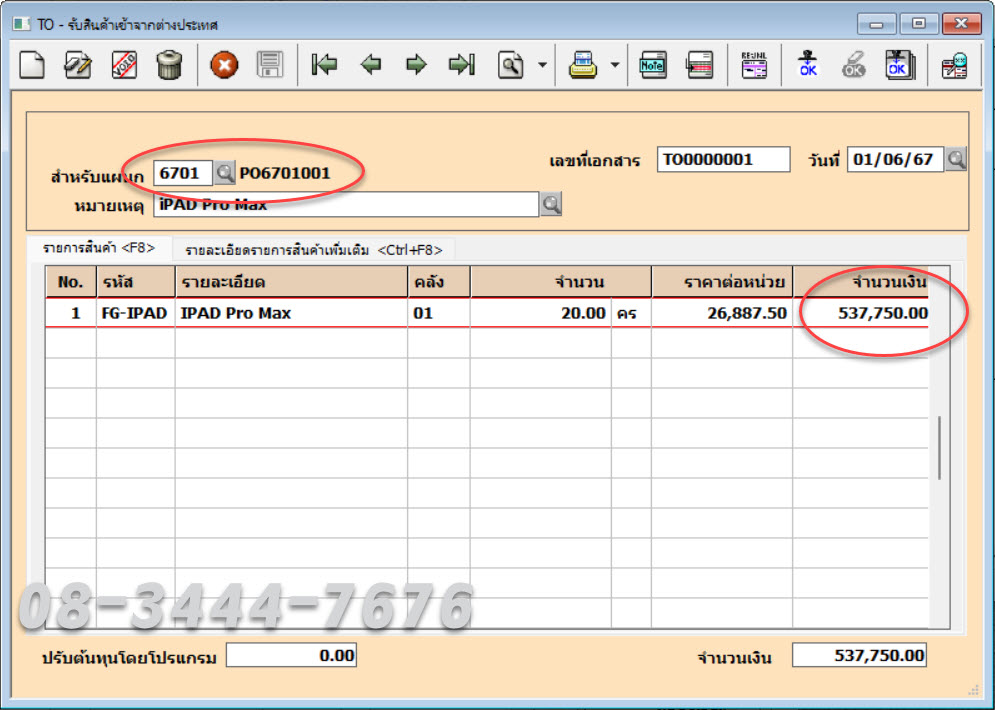This screenshot has width=995, height=710.
Task: Click the OK multiple documents icon
Action: 900,65
